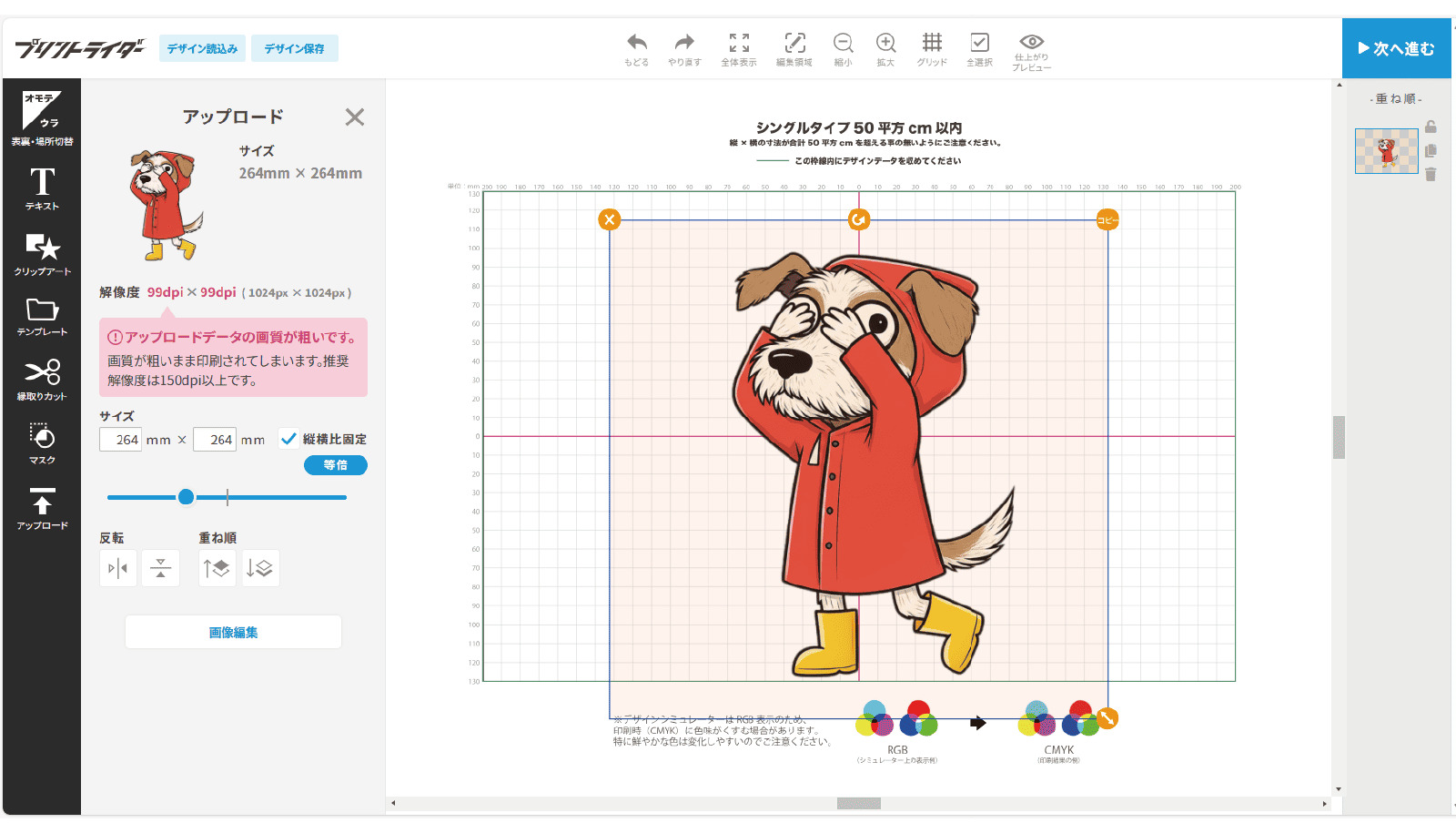Click the undo arrow in toolbar

click(x=637, y=49)
